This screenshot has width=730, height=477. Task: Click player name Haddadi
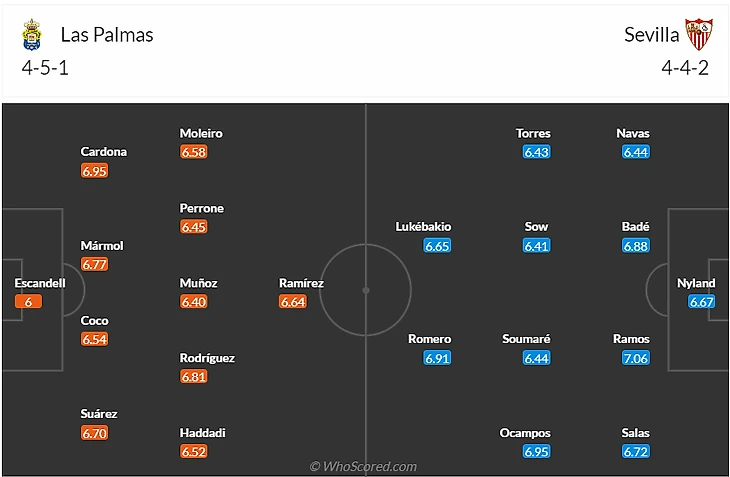point(203,433)
